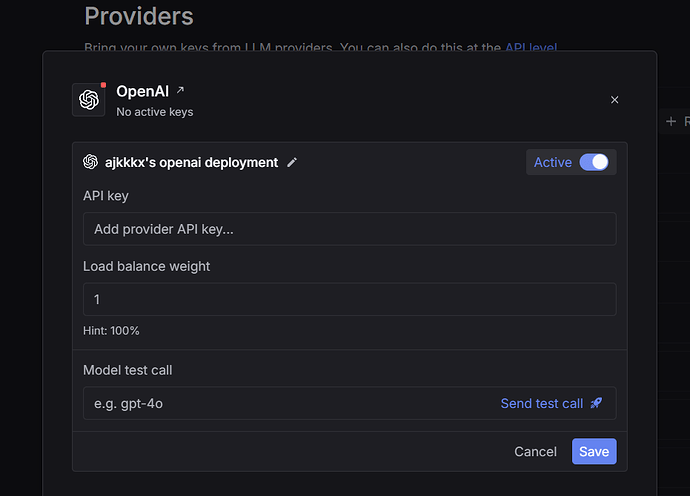Click the "ajkkkx's openai deployment" name
Image resolution: width=690 pixels, height=496 pixels.
191,162
